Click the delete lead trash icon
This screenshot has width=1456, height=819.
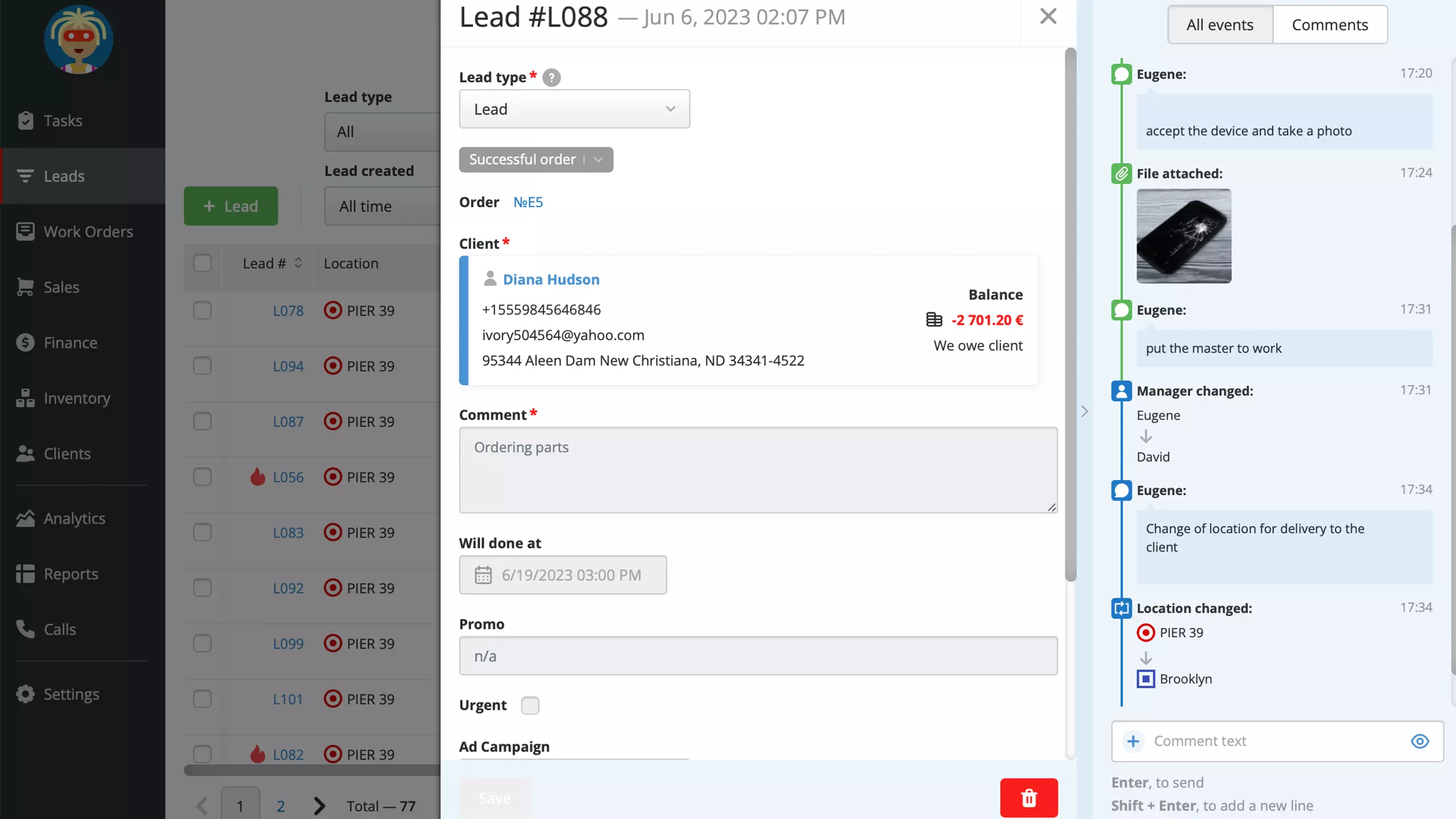pos(1028,797)
